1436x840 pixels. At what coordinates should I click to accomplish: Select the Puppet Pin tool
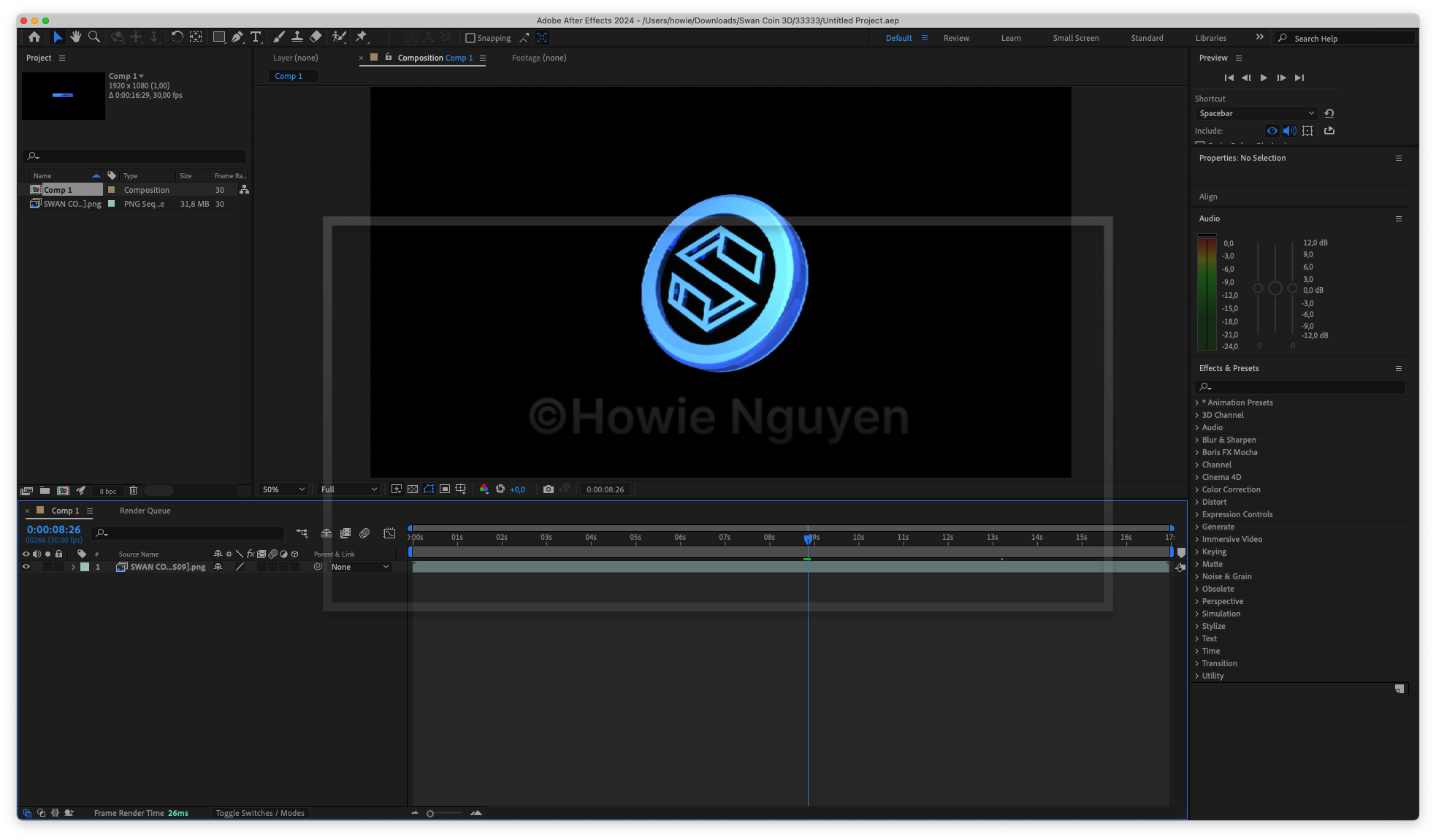click(x=361, y=37)
